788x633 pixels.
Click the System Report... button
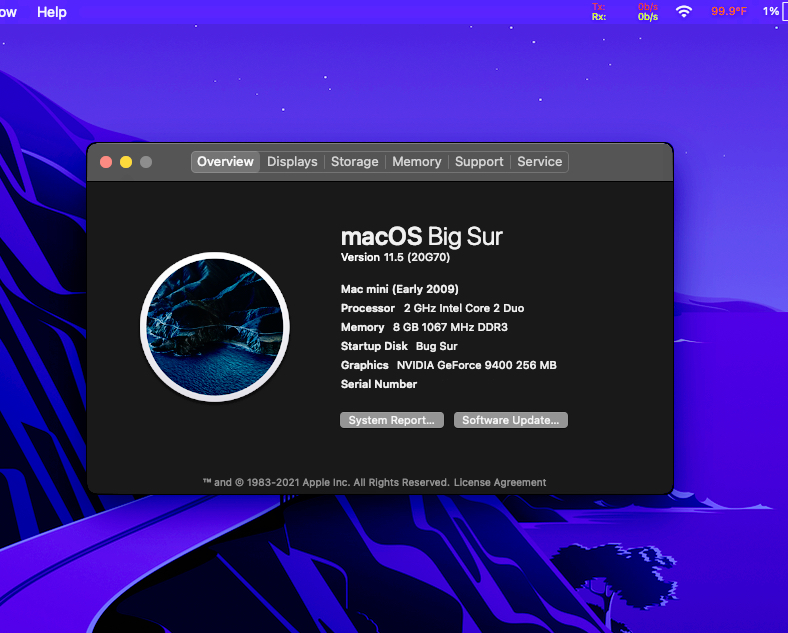[x=391, y=420]
